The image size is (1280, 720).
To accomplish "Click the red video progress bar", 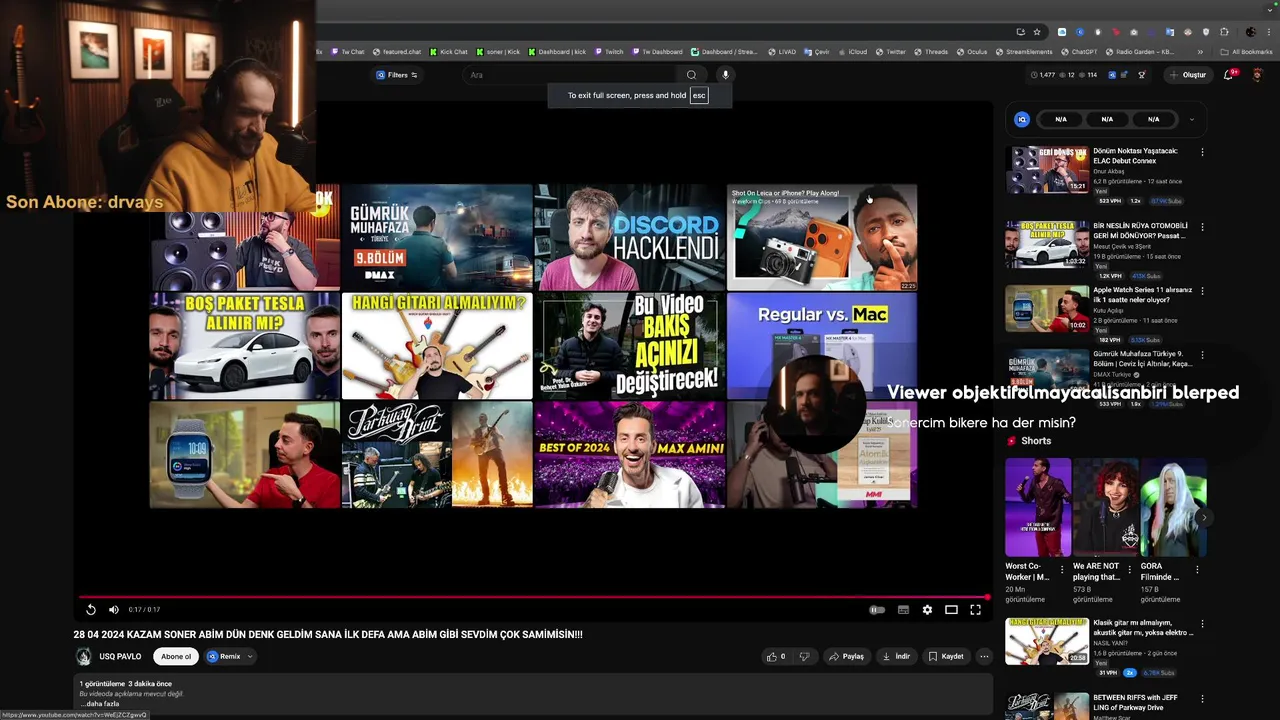I will (533, 597).
